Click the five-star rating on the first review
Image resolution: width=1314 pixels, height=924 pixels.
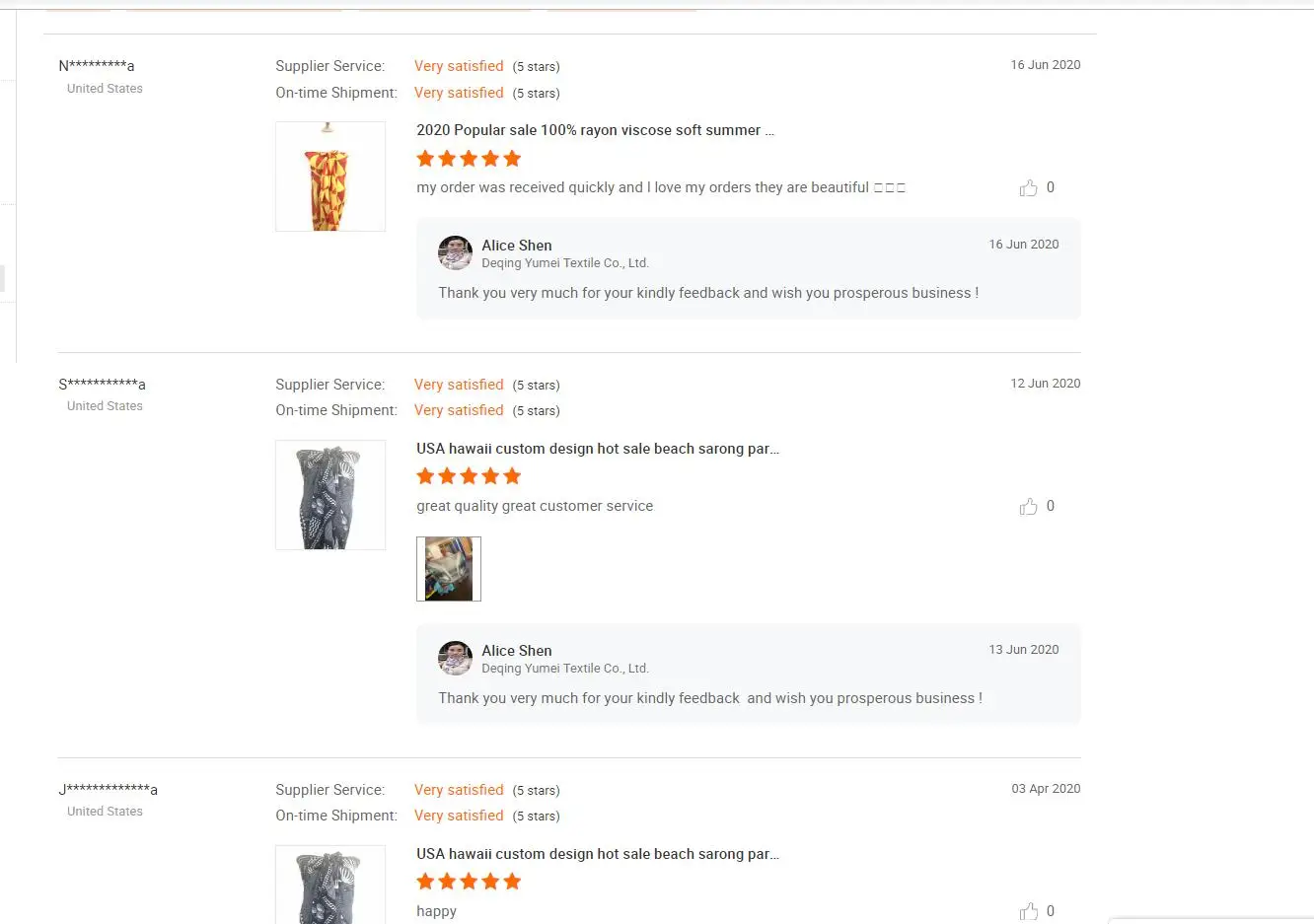point(469,159)
